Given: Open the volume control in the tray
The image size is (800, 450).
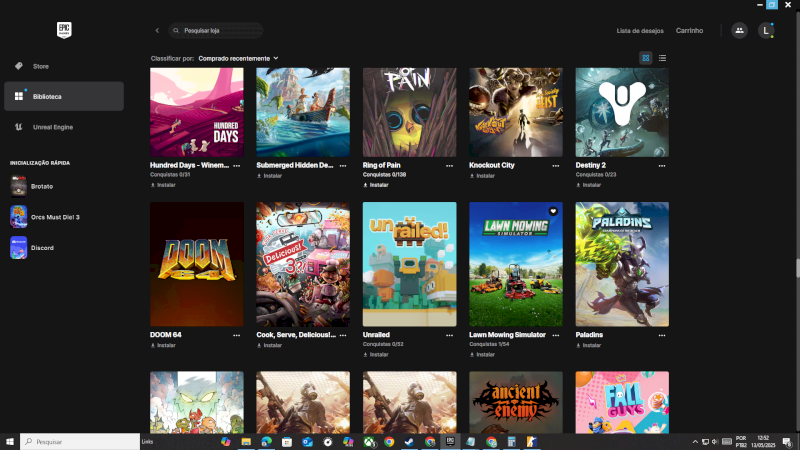Looking at the screenshot, I should pos(715,442).
